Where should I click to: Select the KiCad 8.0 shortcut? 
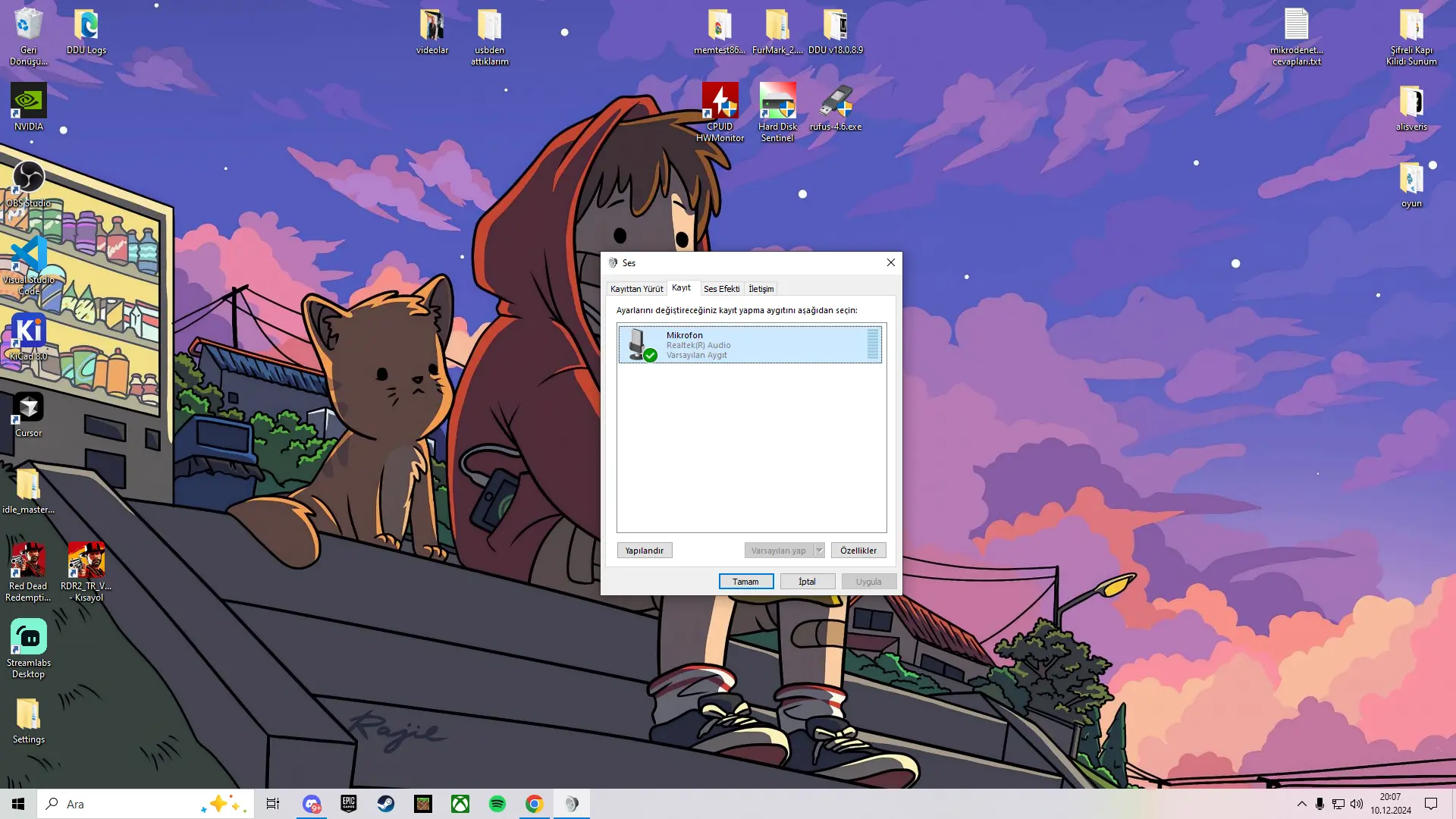point(28,337)
